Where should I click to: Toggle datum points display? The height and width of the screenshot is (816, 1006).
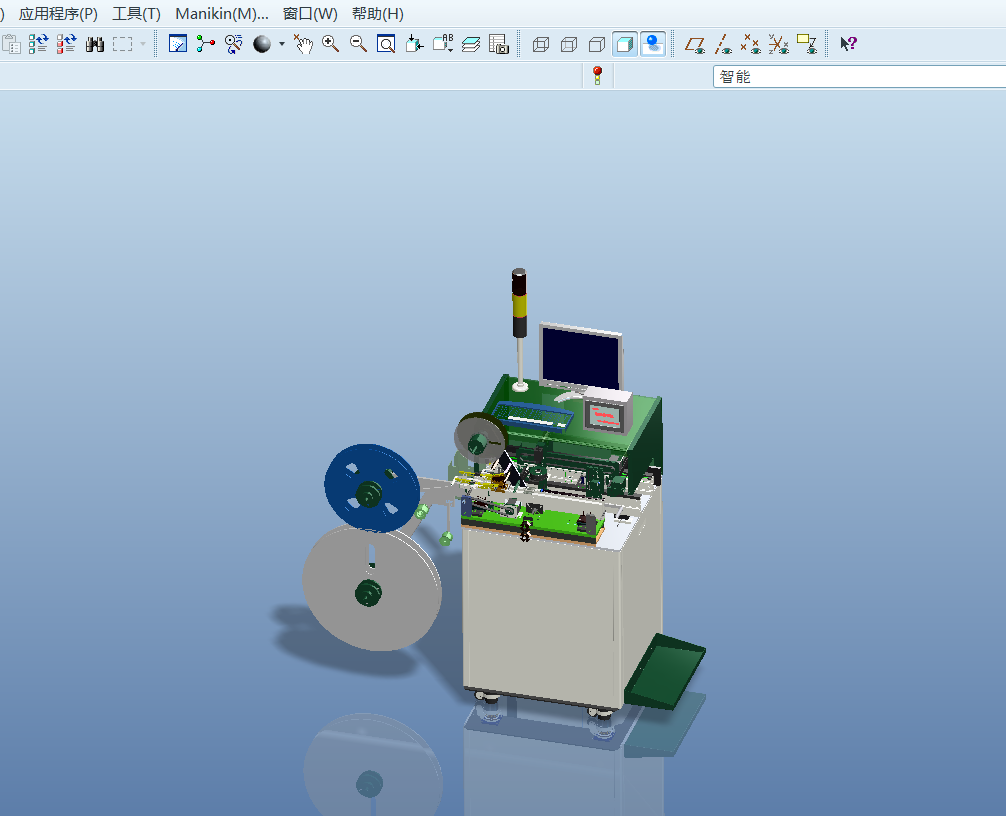tap(751, 44)
